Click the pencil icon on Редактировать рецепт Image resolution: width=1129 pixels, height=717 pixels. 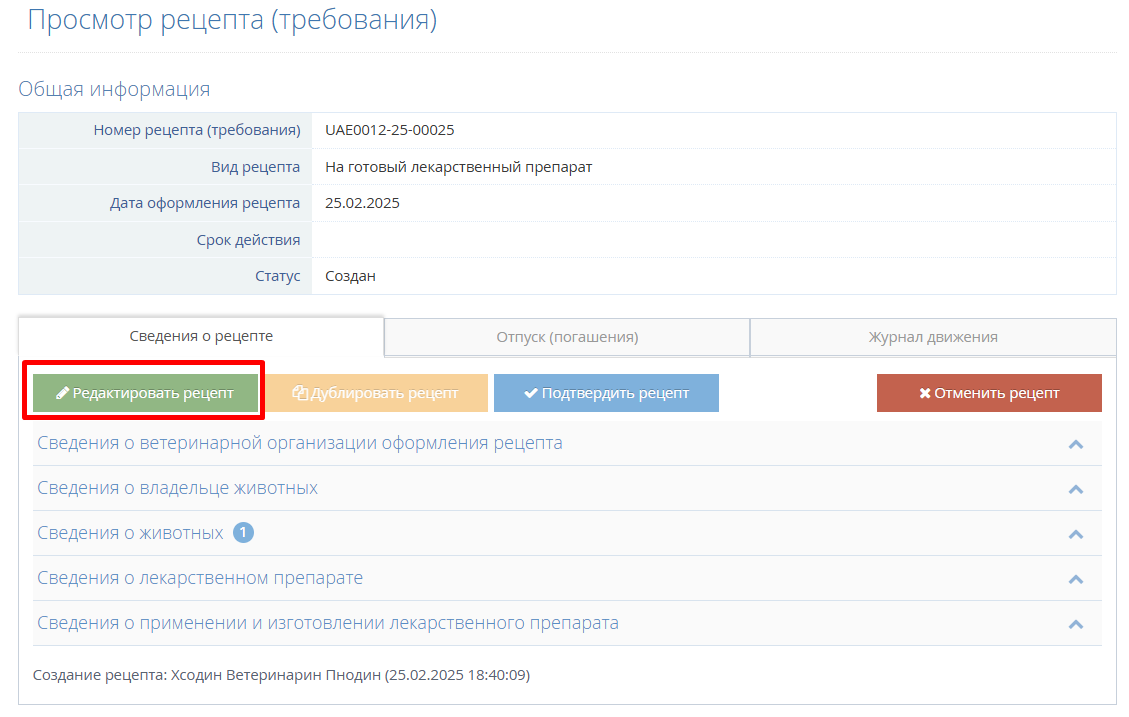[62, 394]
